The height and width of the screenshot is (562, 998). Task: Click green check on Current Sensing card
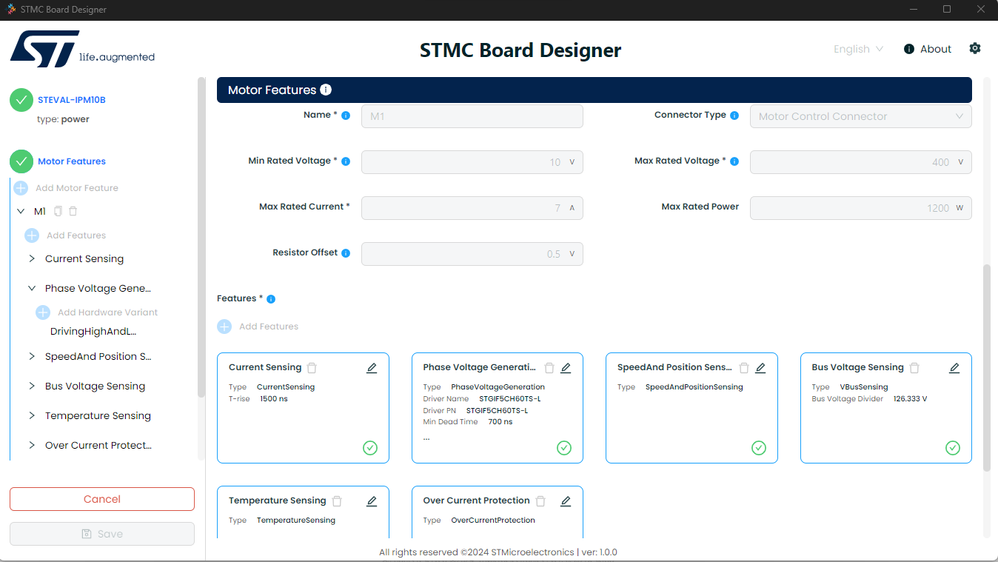370,448
